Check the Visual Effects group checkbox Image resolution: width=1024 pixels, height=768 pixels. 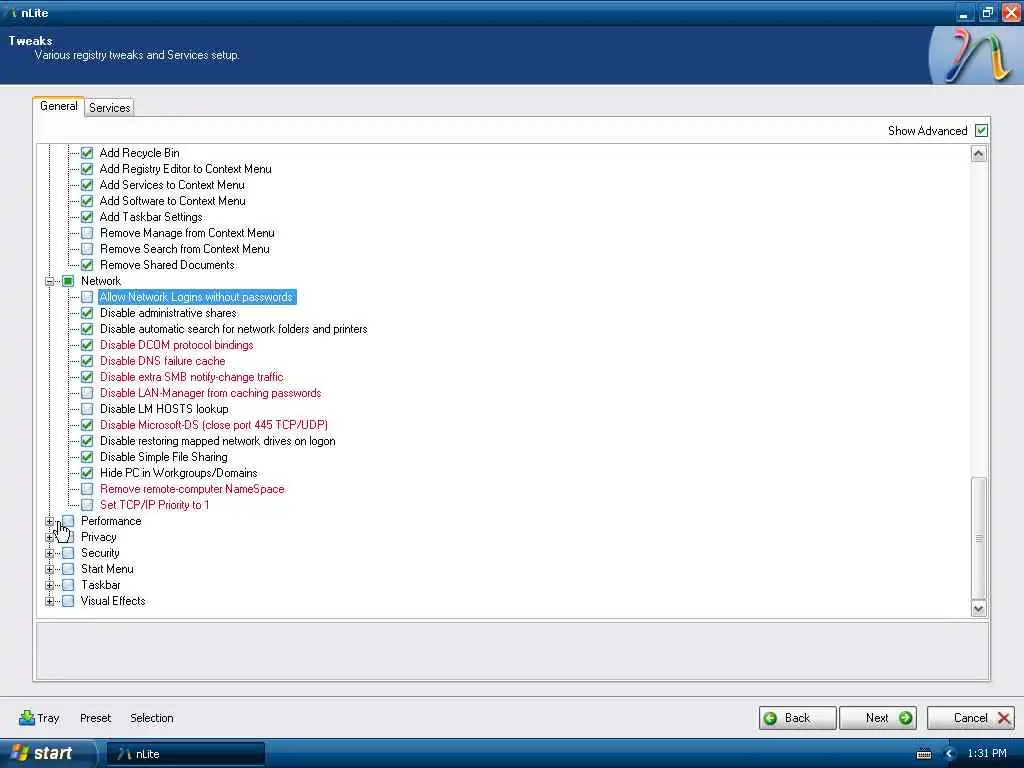(x=68, y=601)
